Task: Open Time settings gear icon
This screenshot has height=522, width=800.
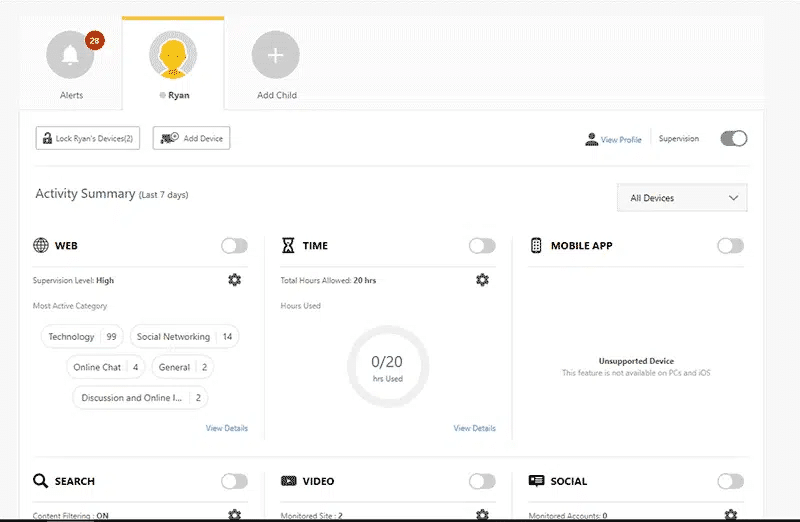Action: coord(482,280)
